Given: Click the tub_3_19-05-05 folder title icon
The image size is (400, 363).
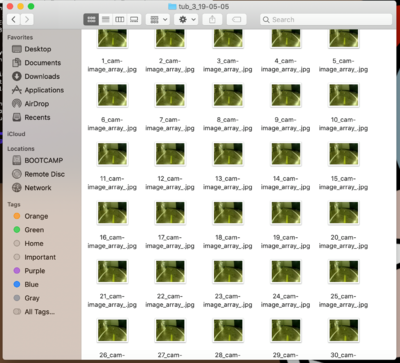Looking at the screenshot, I should tap(172, 6).
